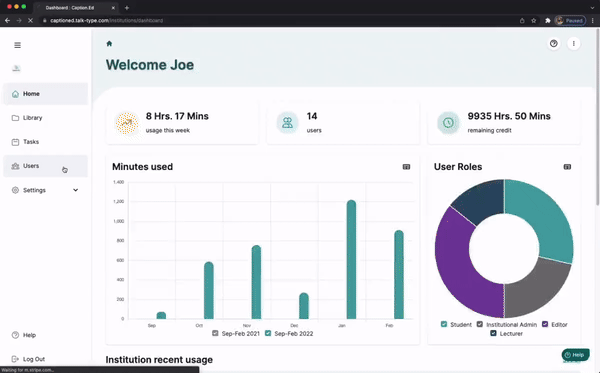
Task: Bookmark page with the star icon
Action: pos(533,21)
